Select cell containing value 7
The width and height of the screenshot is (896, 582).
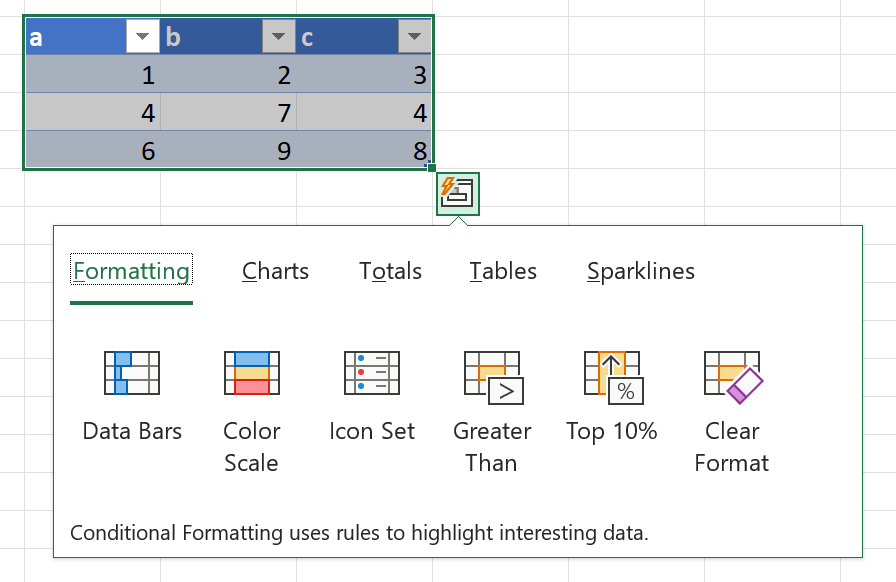pyautogui.click(x=228, y=113)
